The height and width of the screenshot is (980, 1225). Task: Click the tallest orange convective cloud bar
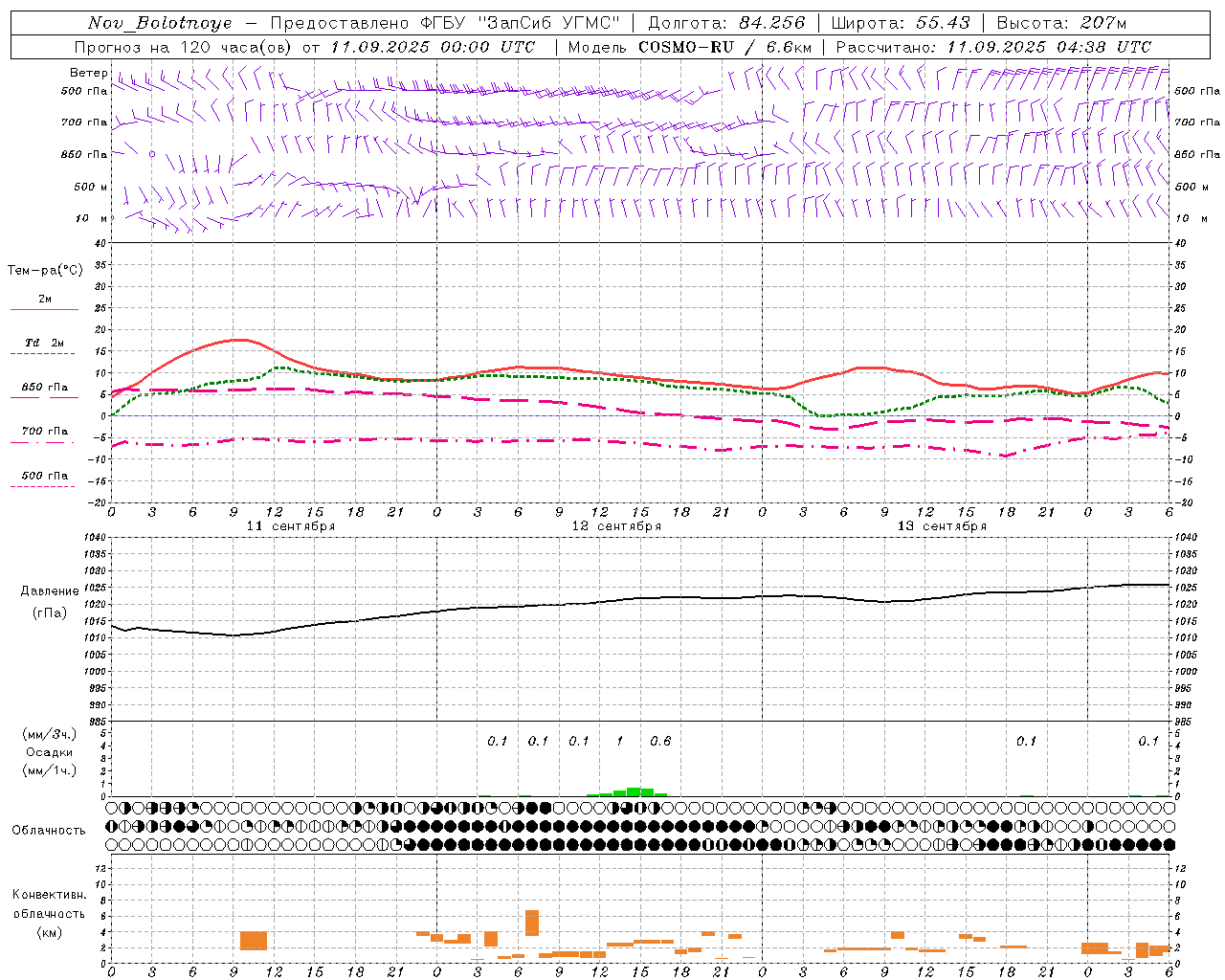click(532, 923)
